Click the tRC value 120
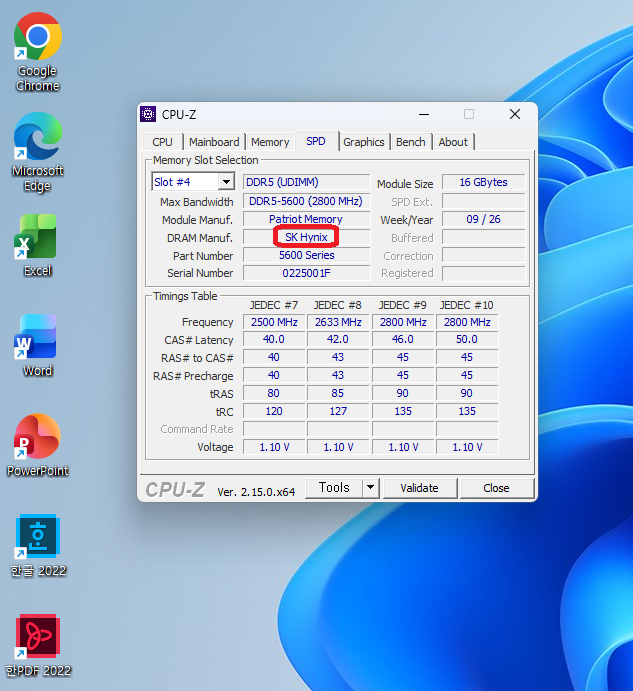 274,411
